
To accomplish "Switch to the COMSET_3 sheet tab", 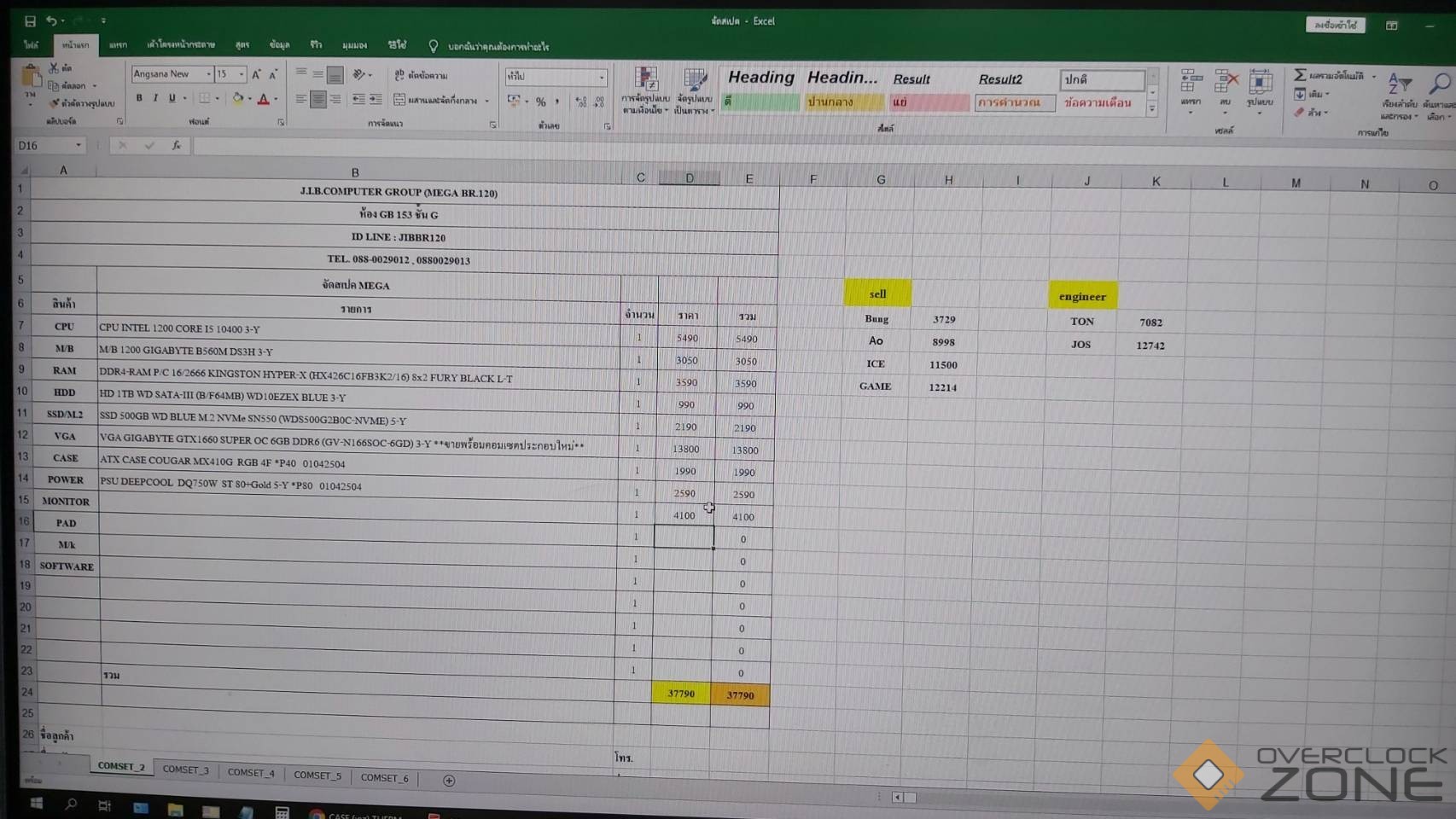I will [x=185, y=770].
